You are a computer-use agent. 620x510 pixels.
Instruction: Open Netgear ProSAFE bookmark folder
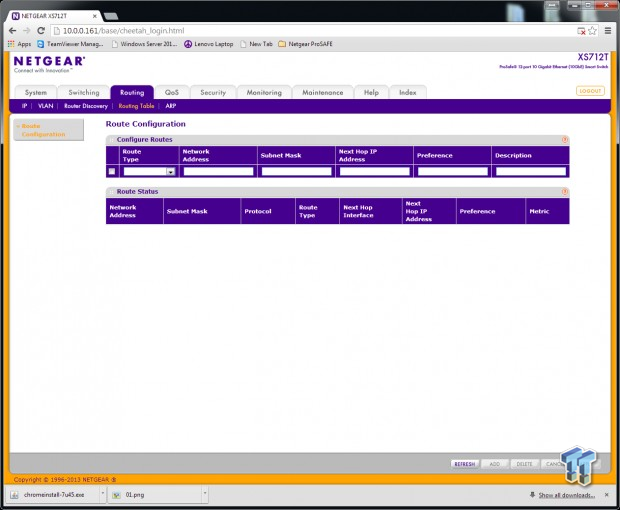(305, 44)
